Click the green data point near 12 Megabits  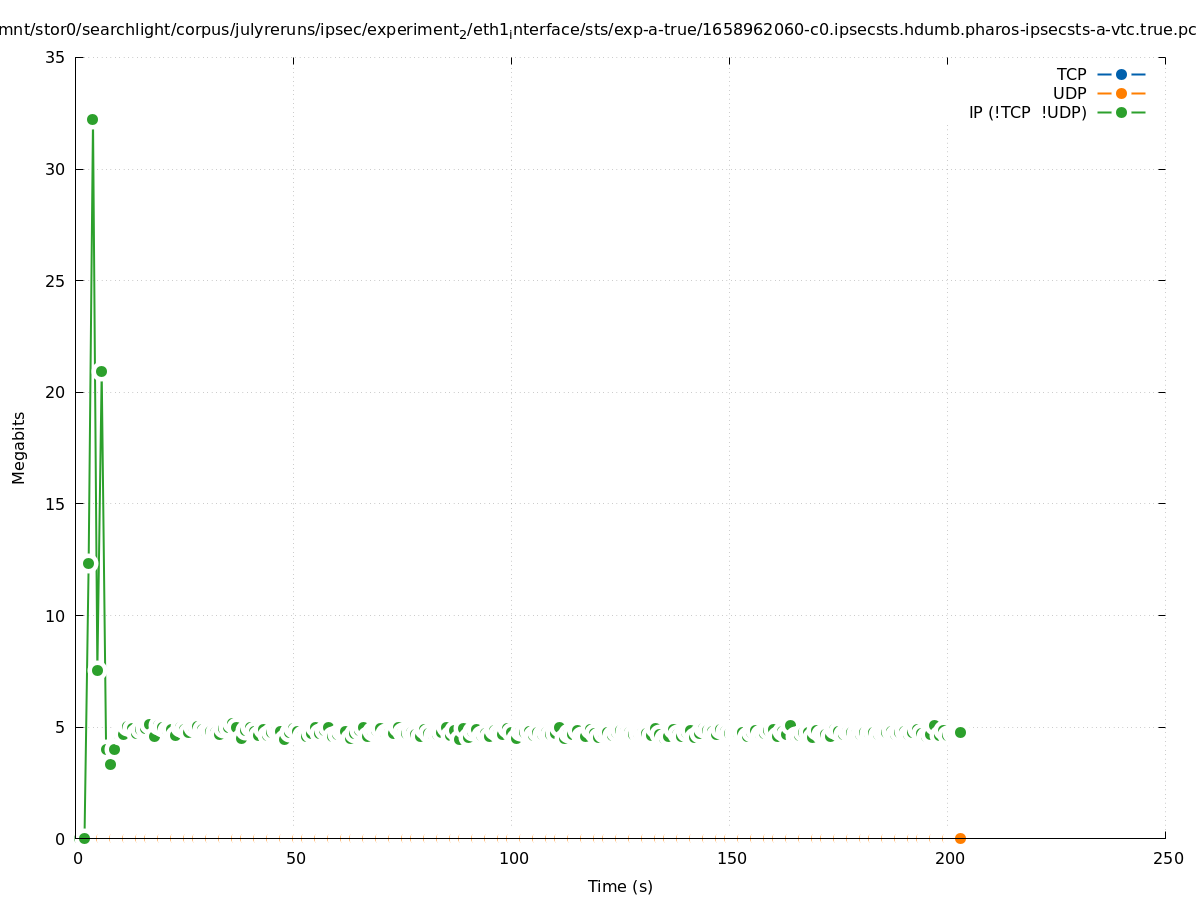88,563
